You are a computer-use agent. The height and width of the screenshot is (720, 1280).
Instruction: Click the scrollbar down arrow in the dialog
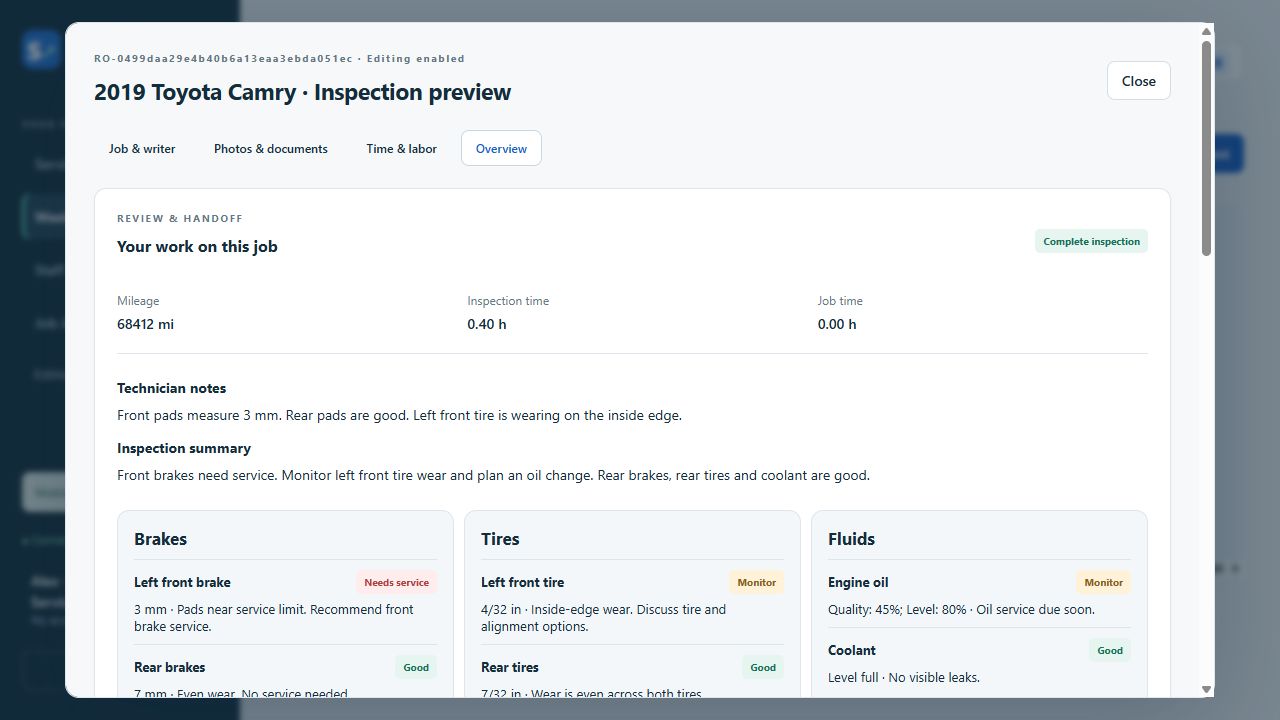pyautogui.click(x=1206, y=689)
